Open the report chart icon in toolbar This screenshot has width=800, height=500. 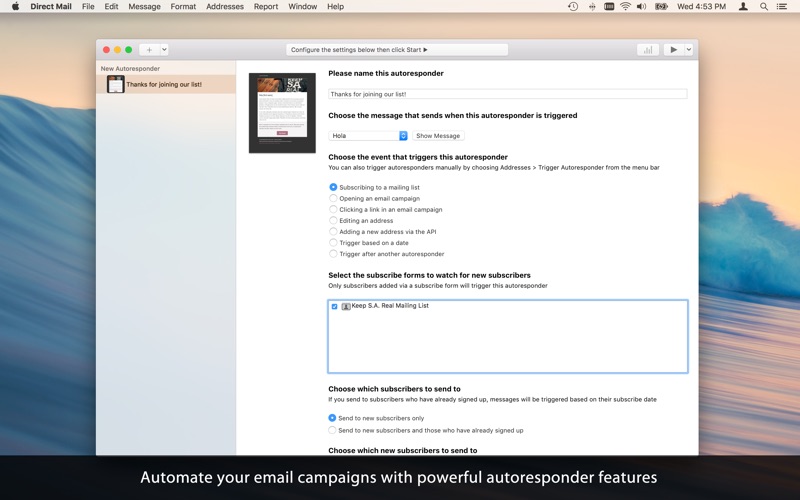[648, 49]
